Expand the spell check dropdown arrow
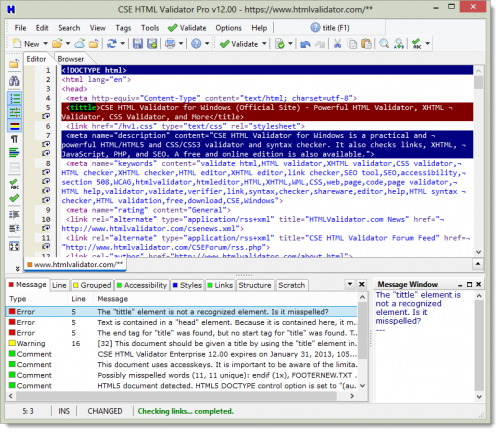Screen dimensions: 500x433 pos(427,44)
